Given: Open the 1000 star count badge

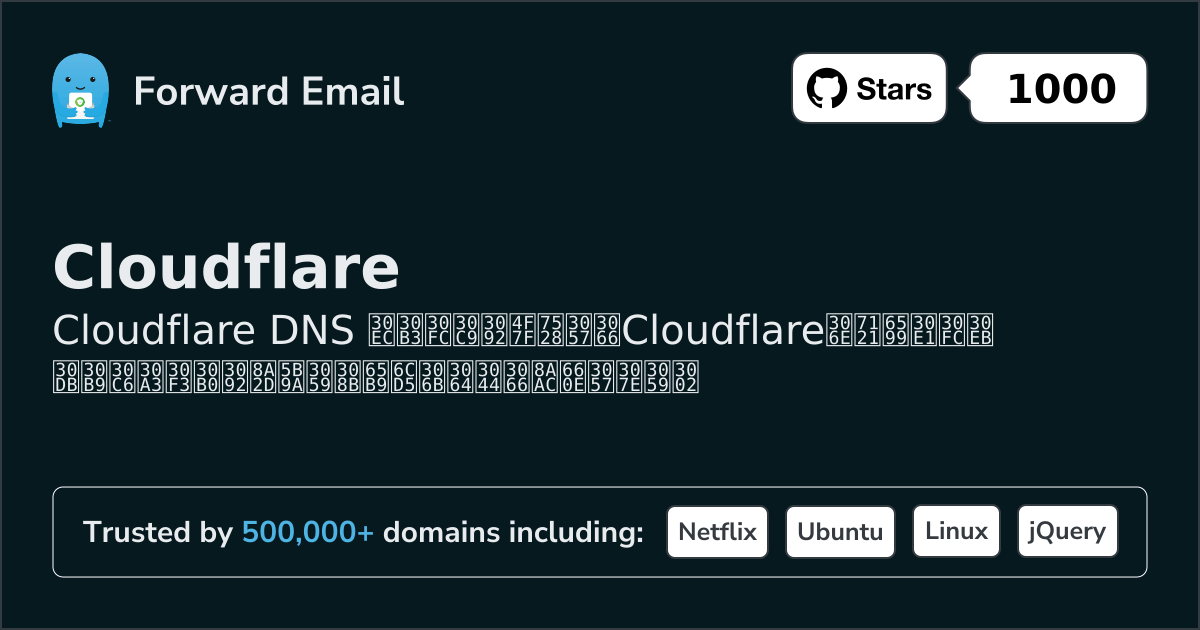Looking at the screenshot, I should tap(1060, 89).
